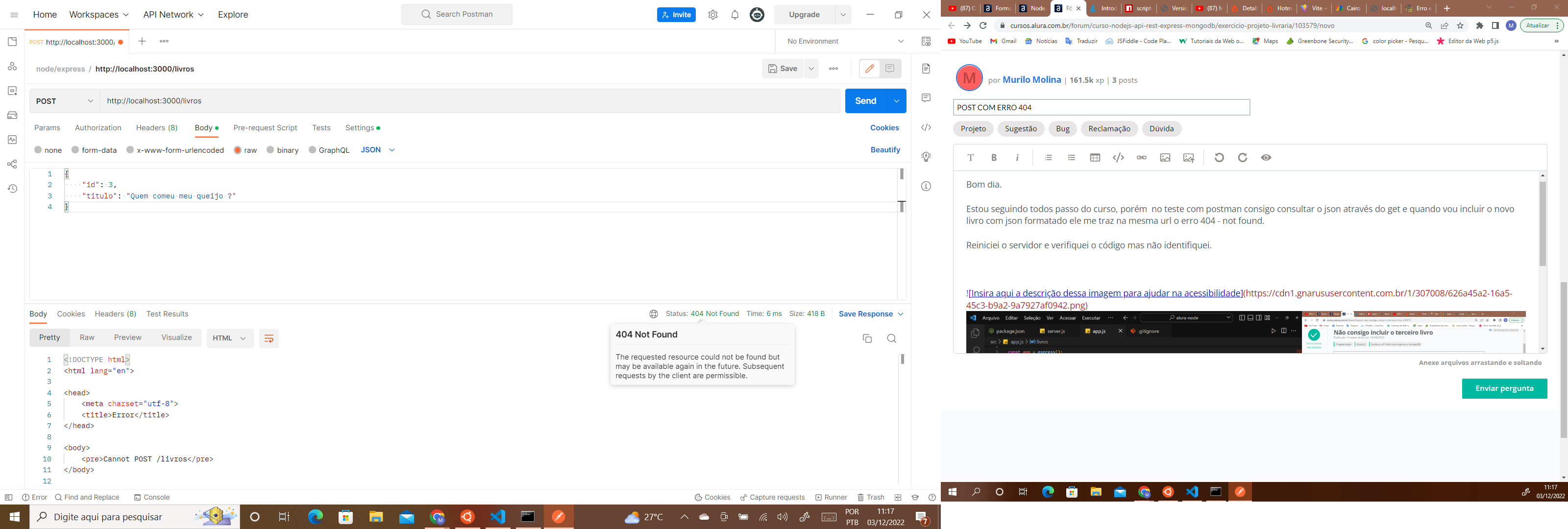Open the Postman user avatar menu
The height and width of the screenshot is (529, 1568).
point(757,15)
